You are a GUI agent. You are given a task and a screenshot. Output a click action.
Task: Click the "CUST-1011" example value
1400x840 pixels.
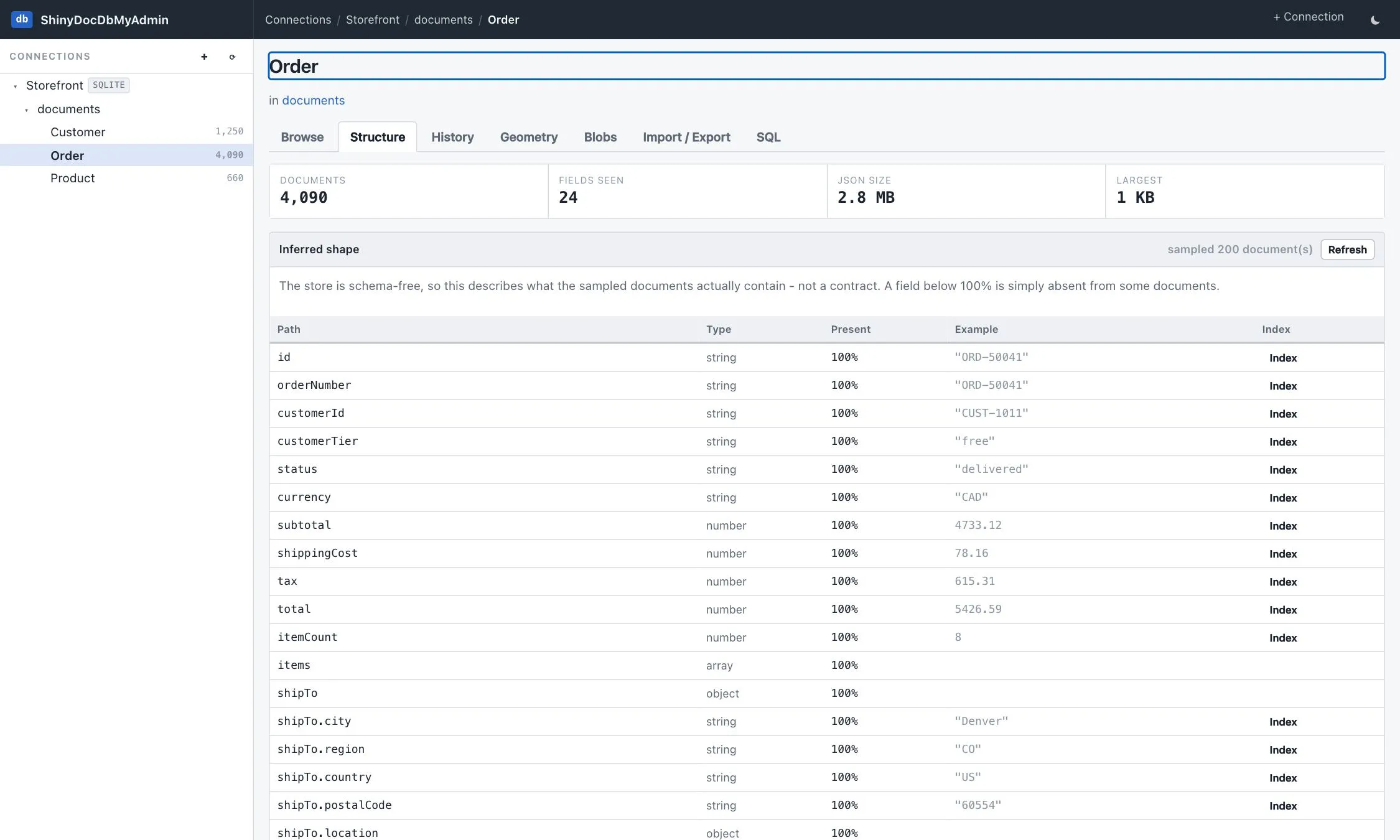(991, 413)
